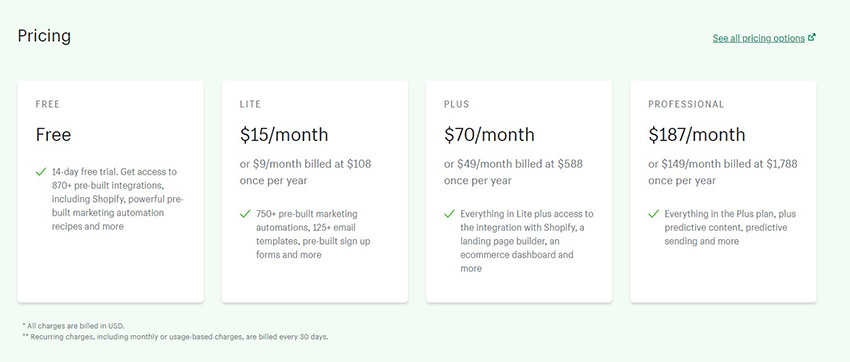Viewport: 850px width, 362px height.
Task: Click the $149/month billed yearly text
Action: [x=723, y=172]
